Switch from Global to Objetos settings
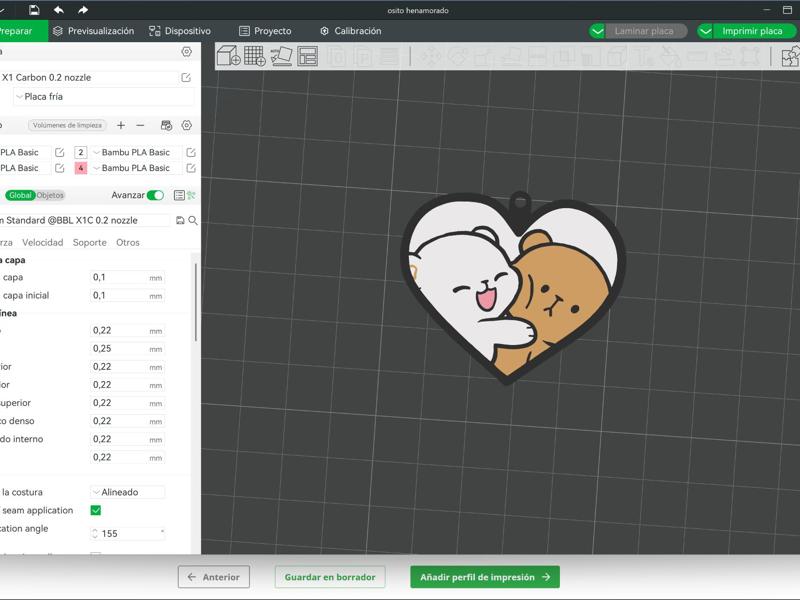 coord(50,195)
